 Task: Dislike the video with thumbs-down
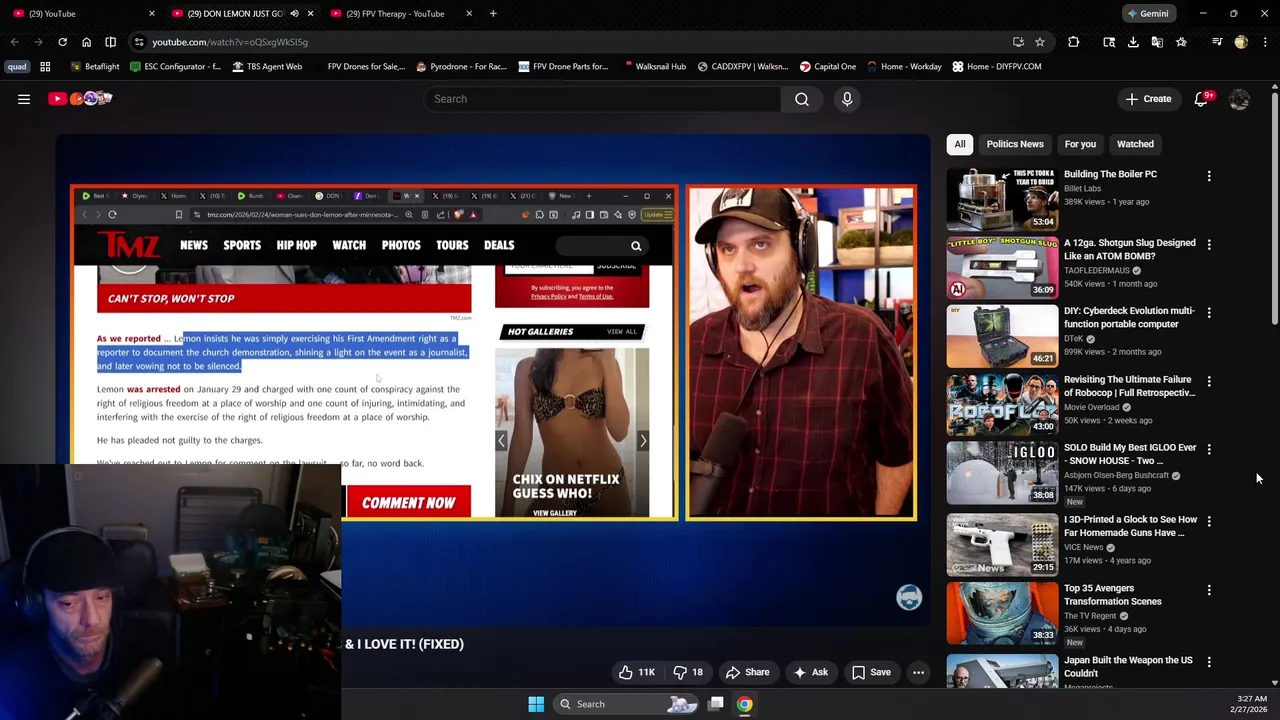point(689,672)
